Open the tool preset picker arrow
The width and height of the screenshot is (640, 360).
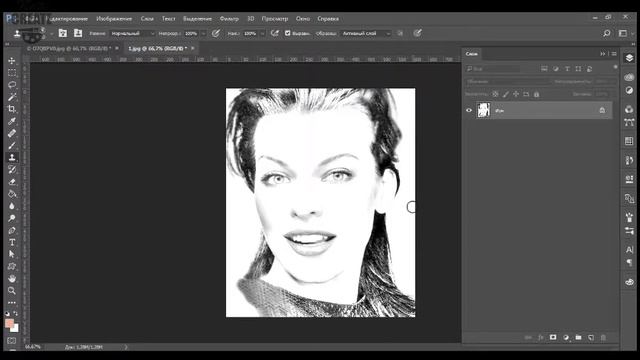pyautogui.click(x=51, y=34)
